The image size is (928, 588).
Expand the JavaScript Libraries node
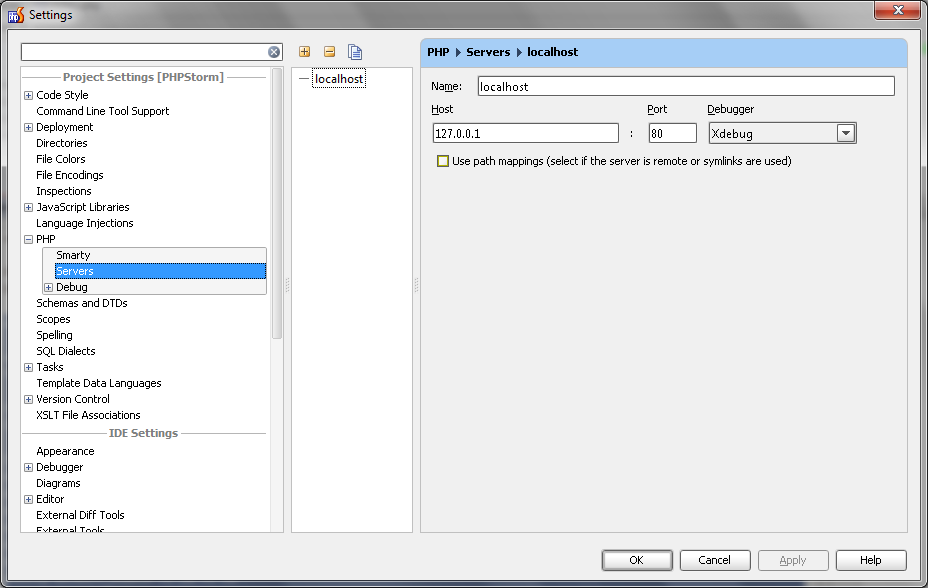click(28, 208)
